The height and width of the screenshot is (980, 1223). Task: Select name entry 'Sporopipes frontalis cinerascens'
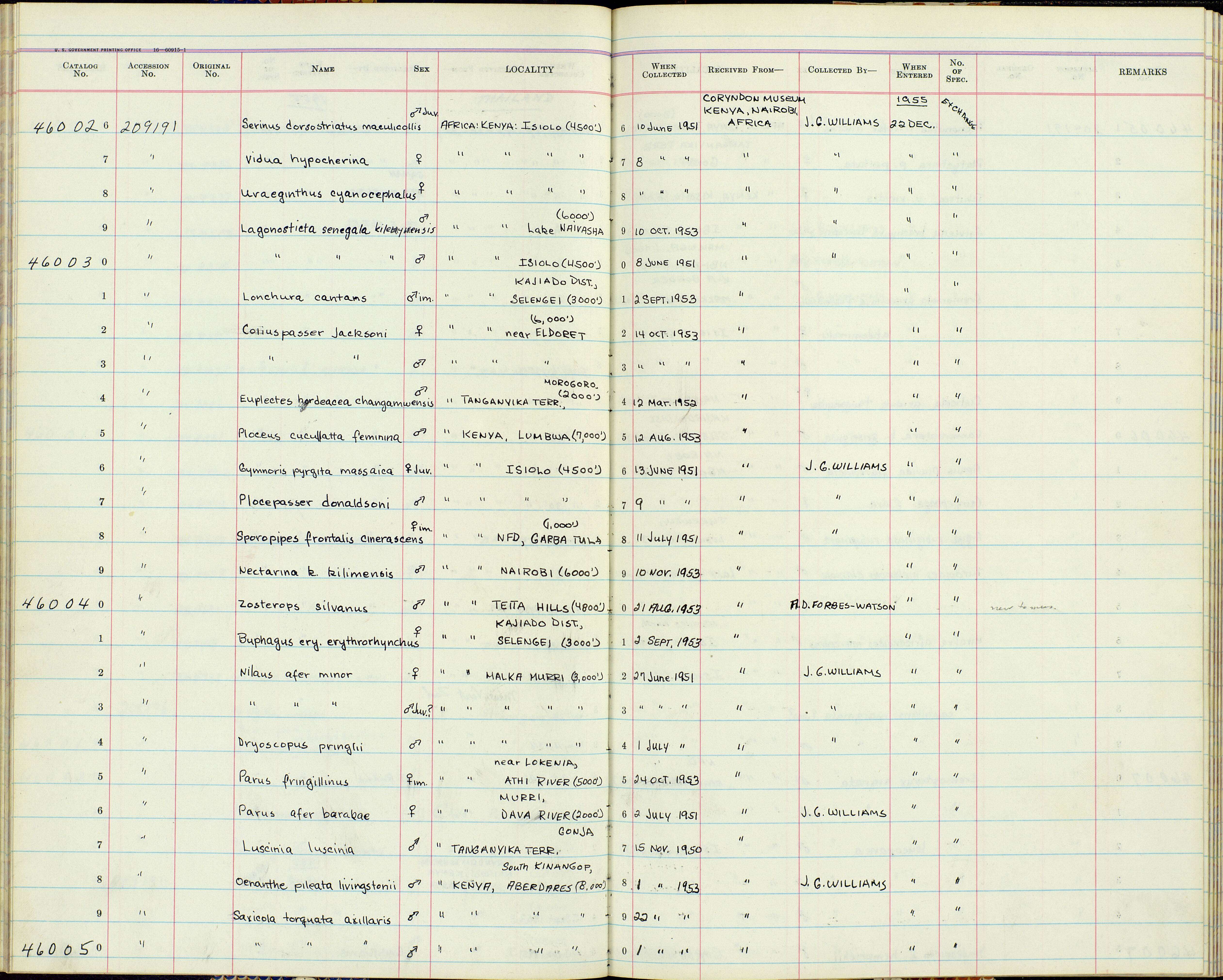330,538
